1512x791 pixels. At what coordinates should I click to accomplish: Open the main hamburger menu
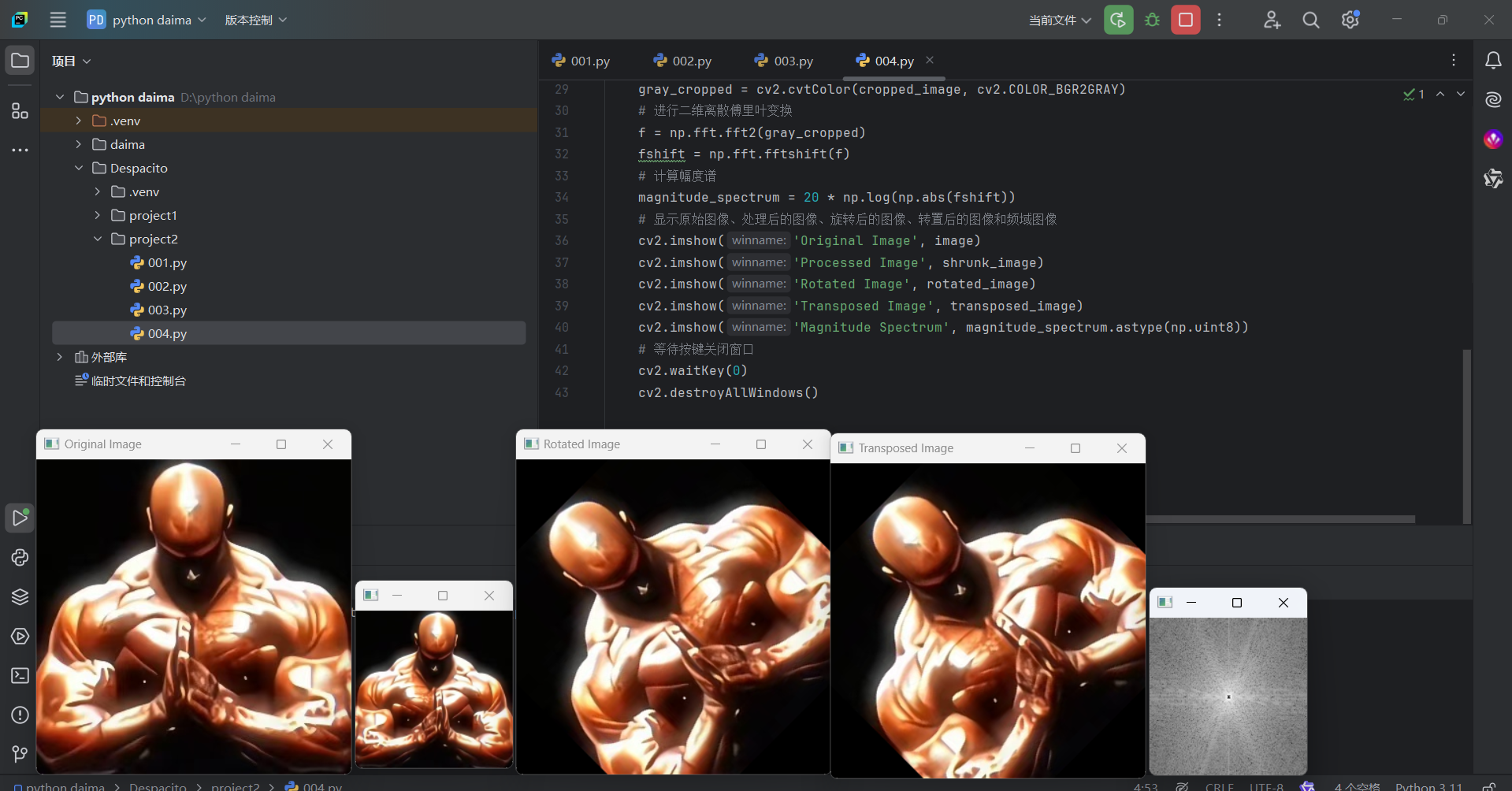click(58, 20)
